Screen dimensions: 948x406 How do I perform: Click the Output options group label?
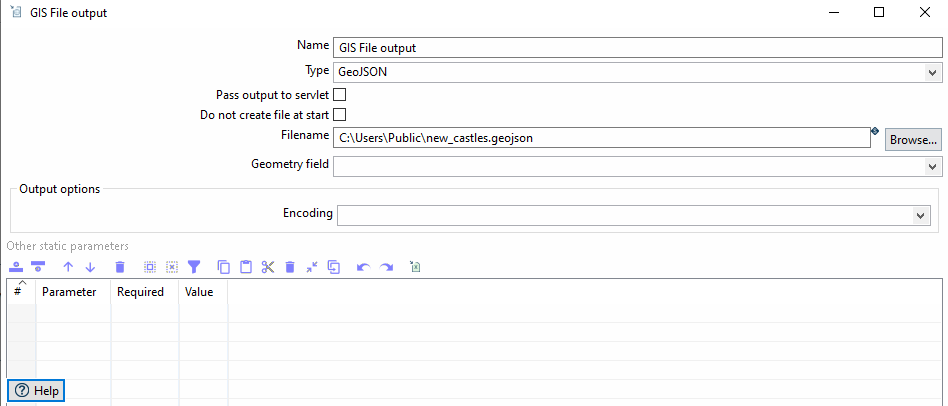click(x=60, y=188)
